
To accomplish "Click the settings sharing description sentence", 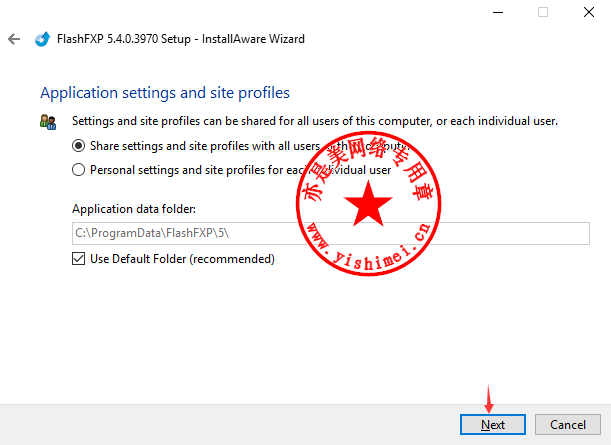I will (x=315, y=121).
